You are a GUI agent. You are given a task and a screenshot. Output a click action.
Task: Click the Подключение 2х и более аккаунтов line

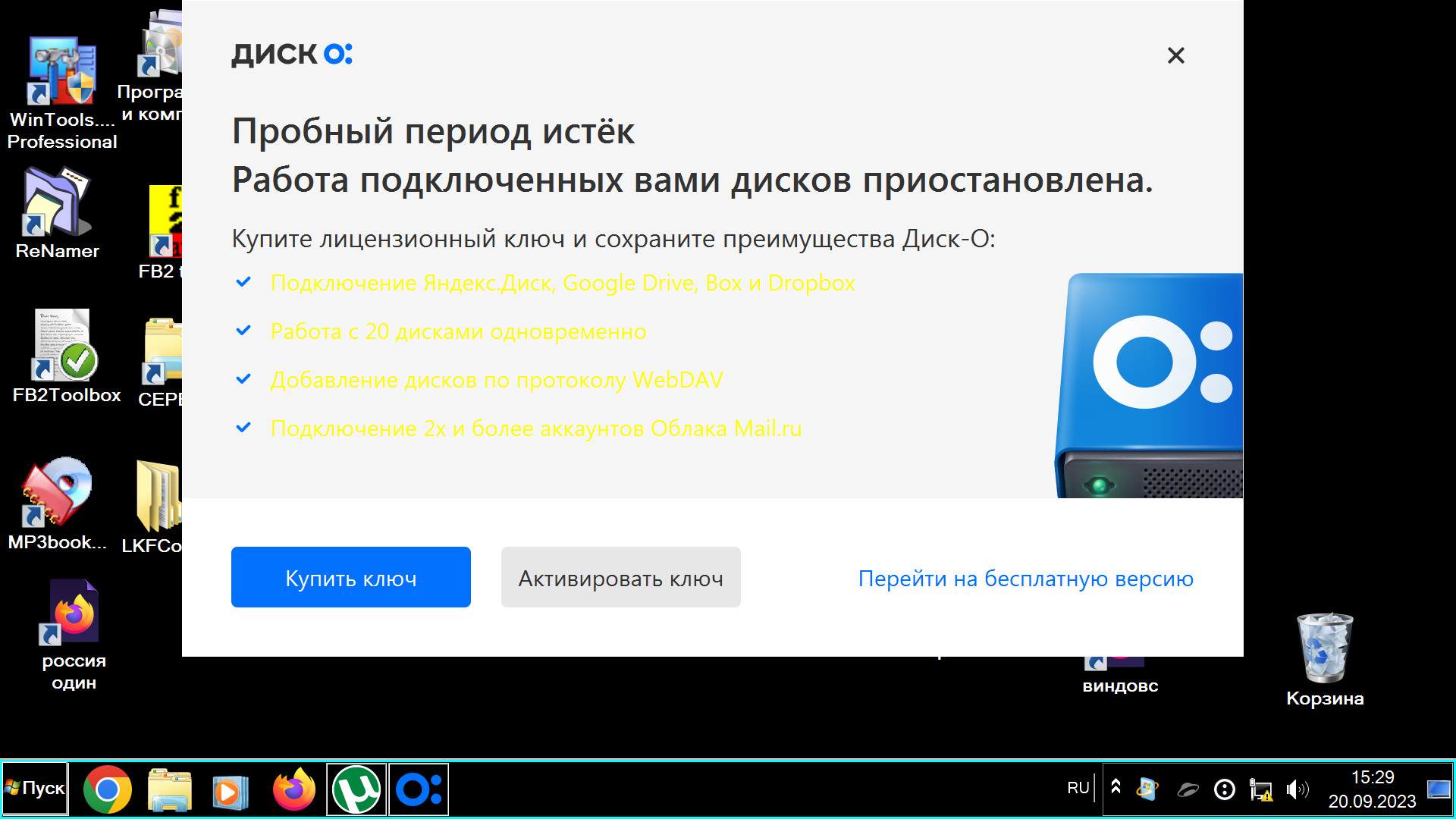[535, 428]
